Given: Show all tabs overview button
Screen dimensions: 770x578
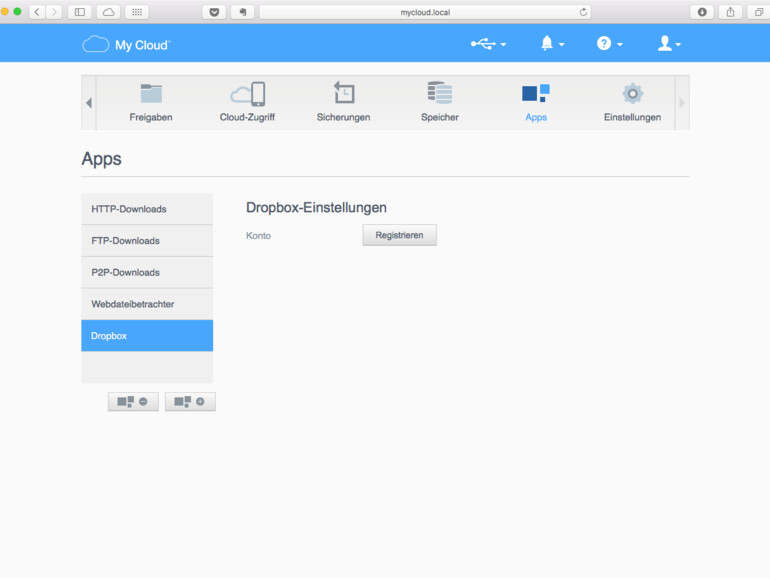Looking at the screenshot, I should coord(759,12).
